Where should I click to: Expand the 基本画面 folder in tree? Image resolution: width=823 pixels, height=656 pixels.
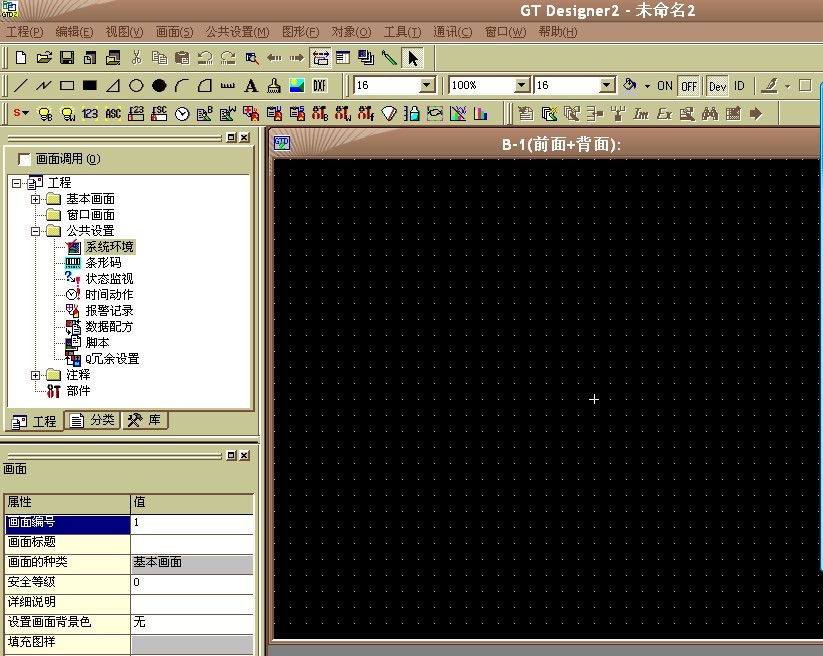click(x=36, y=199)
